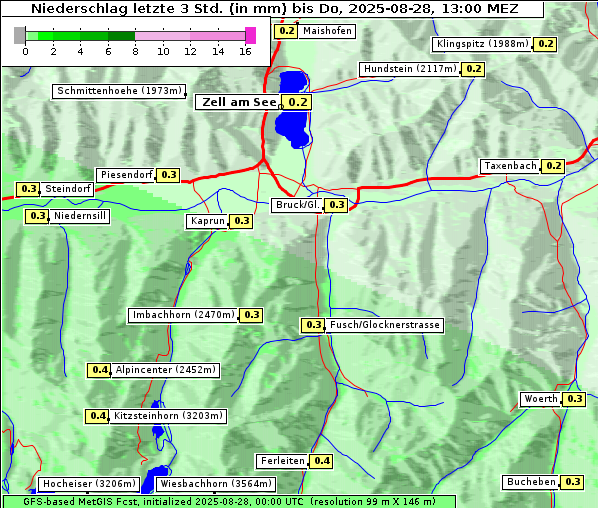The height and width of the screenshot is (508, 598).
Task: Select the Maishofen location label
Action: [327, 31]
